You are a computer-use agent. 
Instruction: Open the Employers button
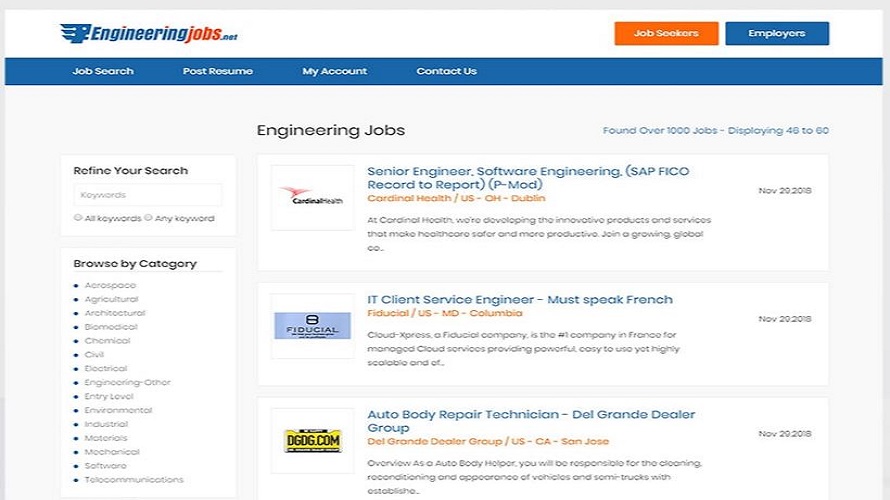(x=776, y=33)
